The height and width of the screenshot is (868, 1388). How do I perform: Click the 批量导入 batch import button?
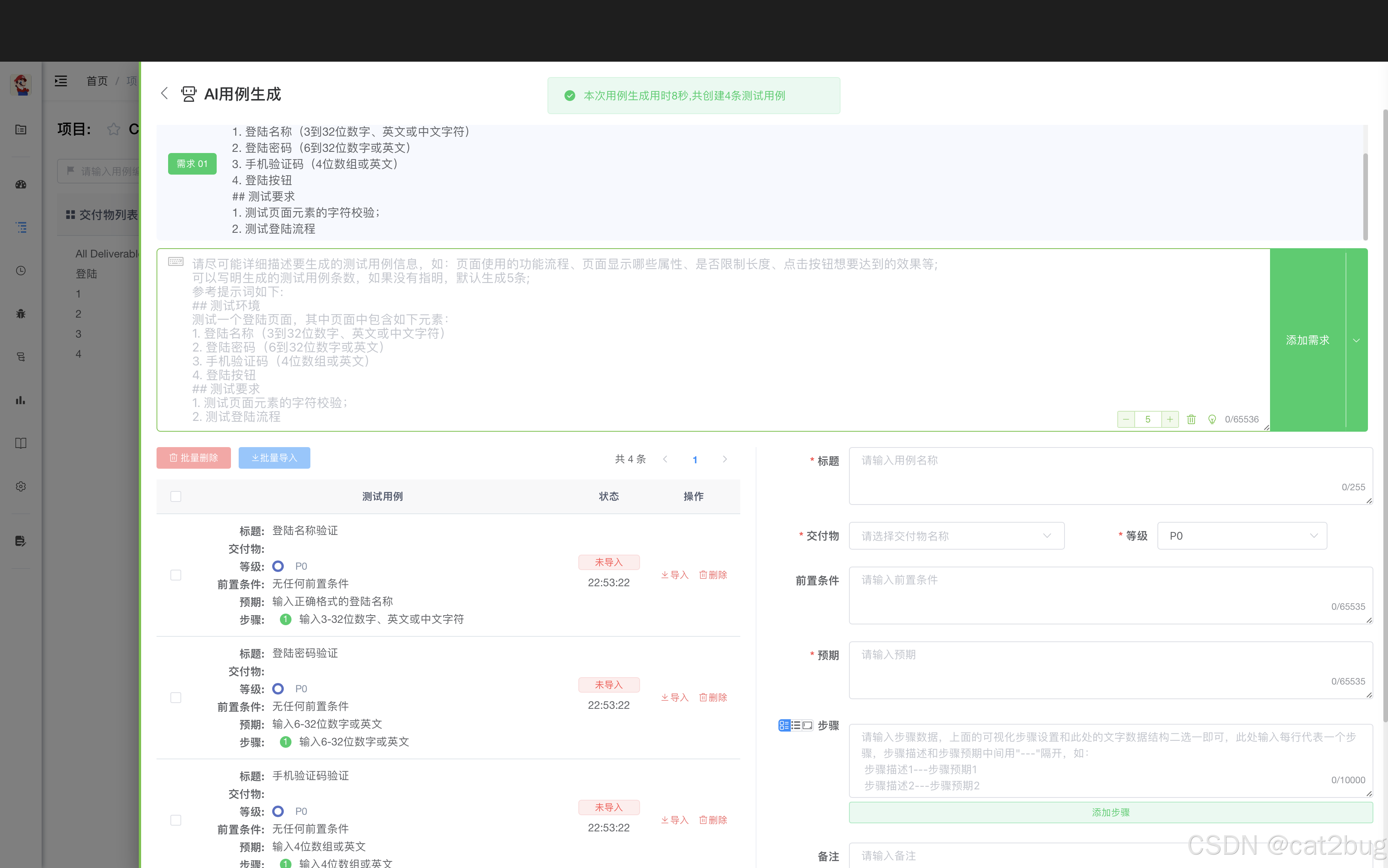point(275,458)
